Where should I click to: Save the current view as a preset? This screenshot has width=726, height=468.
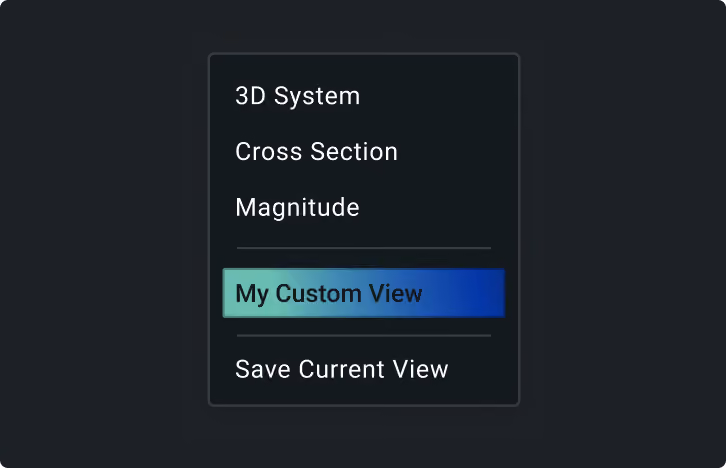(x=363, y=369)
